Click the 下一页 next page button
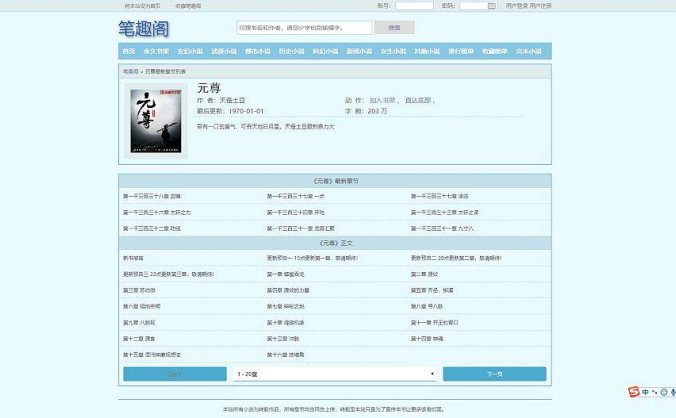Screen dimensions: 676x418 coord(494,374)
